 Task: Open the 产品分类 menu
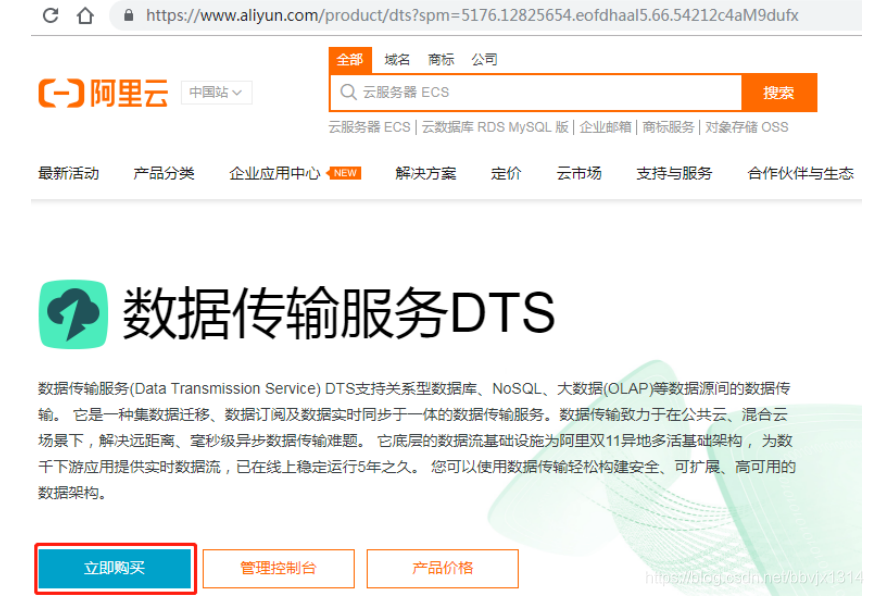tap(164, 174)
